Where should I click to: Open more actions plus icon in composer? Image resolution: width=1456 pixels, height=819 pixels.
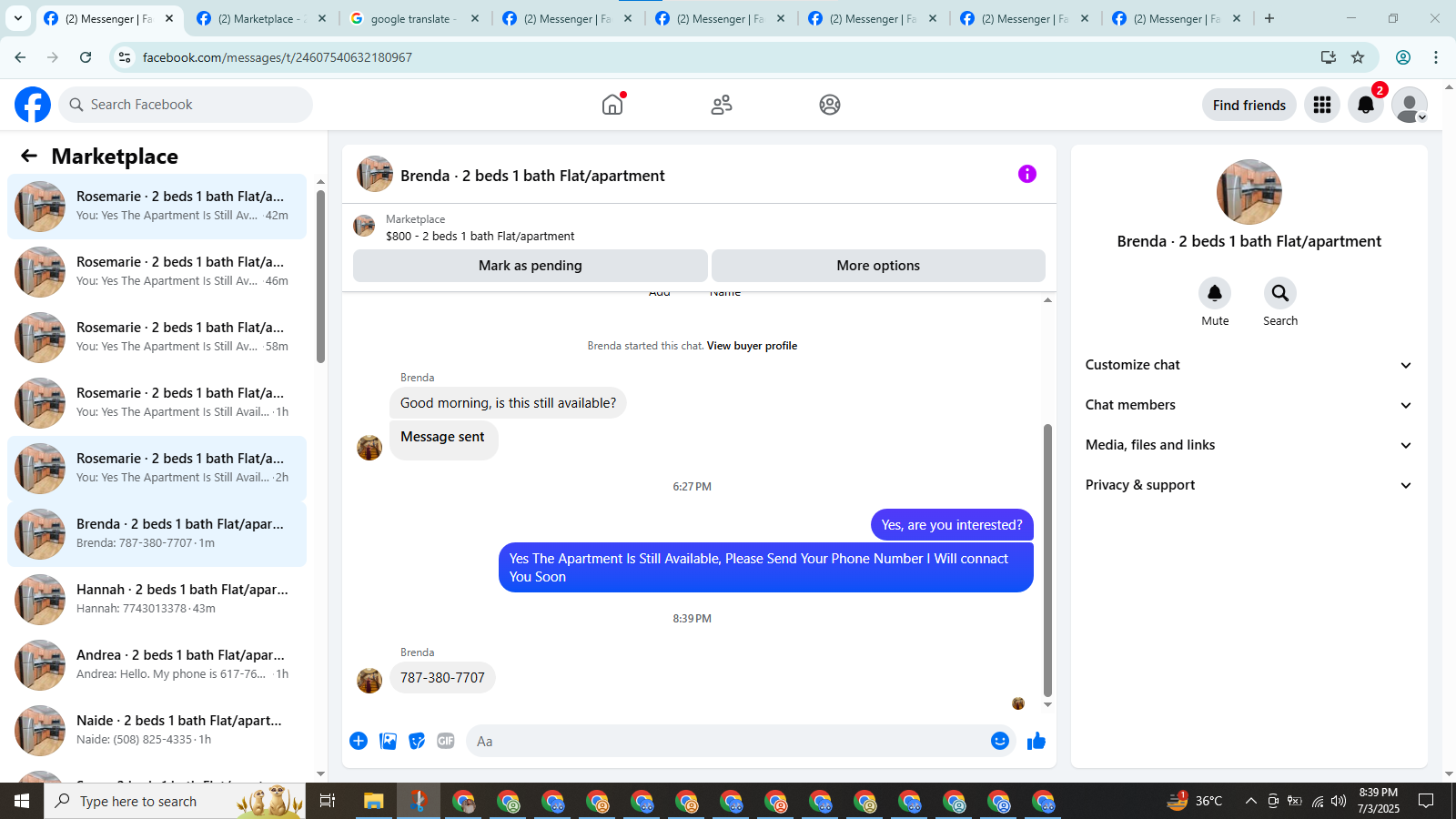359,741
